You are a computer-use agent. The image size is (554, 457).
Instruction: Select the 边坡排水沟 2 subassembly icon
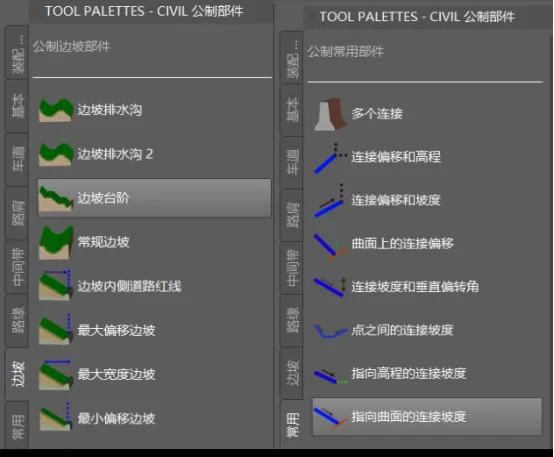pos(55,154)
